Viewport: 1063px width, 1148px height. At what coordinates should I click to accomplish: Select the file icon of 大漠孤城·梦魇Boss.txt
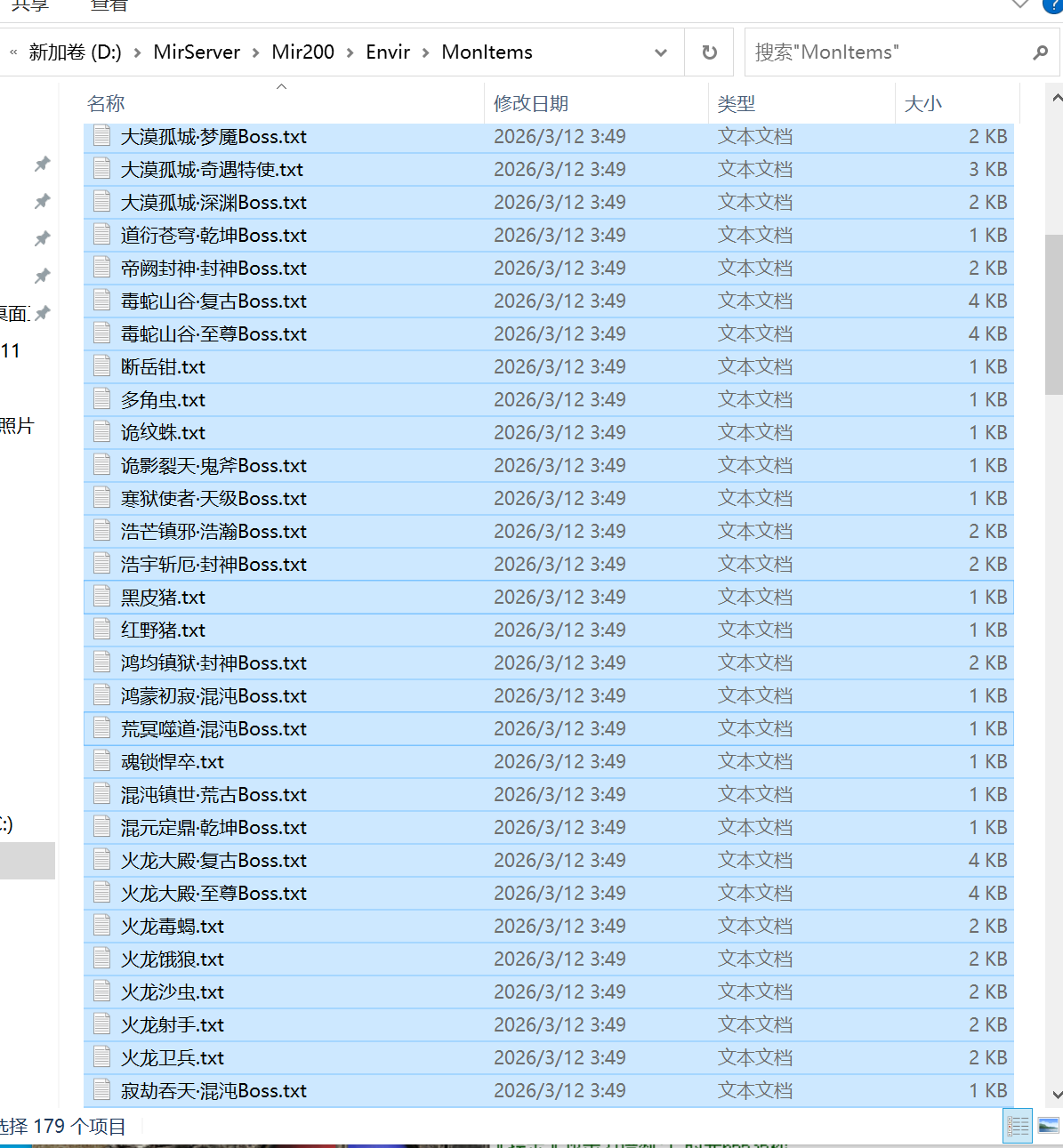(x=102, y=136)
